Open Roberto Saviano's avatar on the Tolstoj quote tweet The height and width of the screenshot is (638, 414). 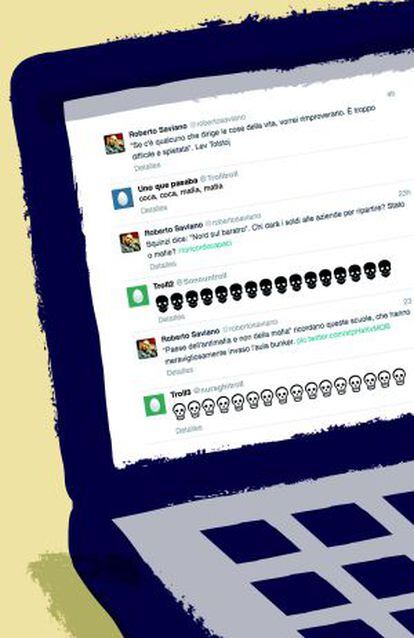114,143
